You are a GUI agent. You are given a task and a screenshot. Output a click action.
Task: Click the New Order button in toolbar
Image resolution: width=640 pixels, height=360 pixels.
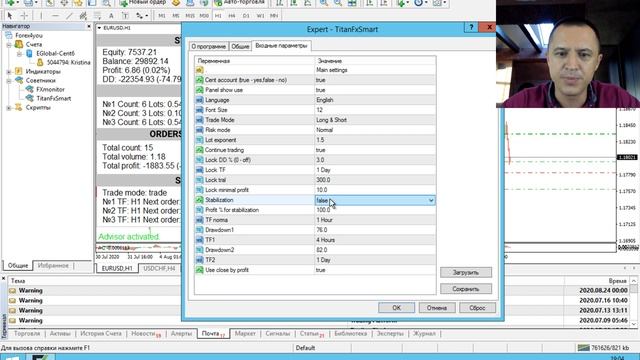pyautogui.click(x=142, y=3)
